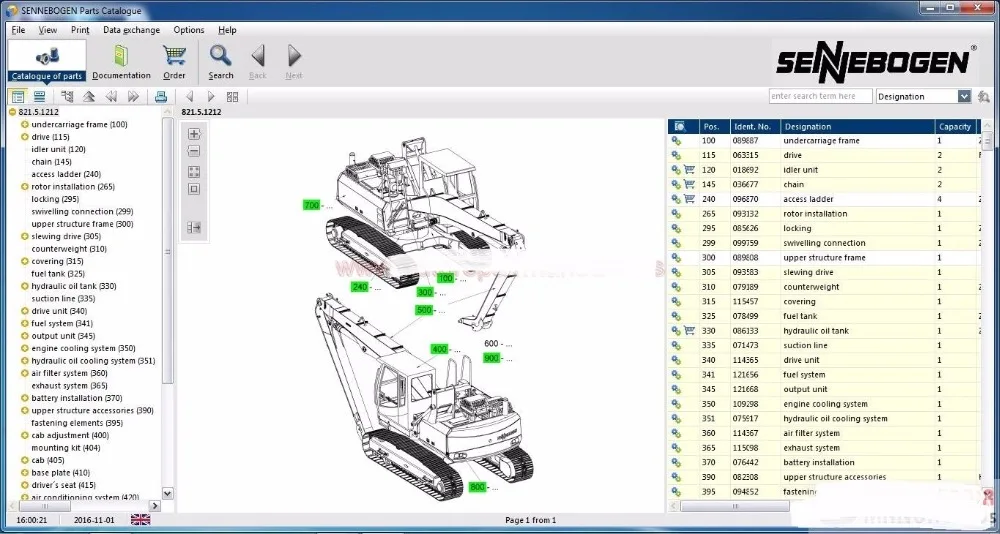Expand the covering (315) node
Image resolution: width=1000 pixels, height=534 pixels.
(x=25, y=262)
